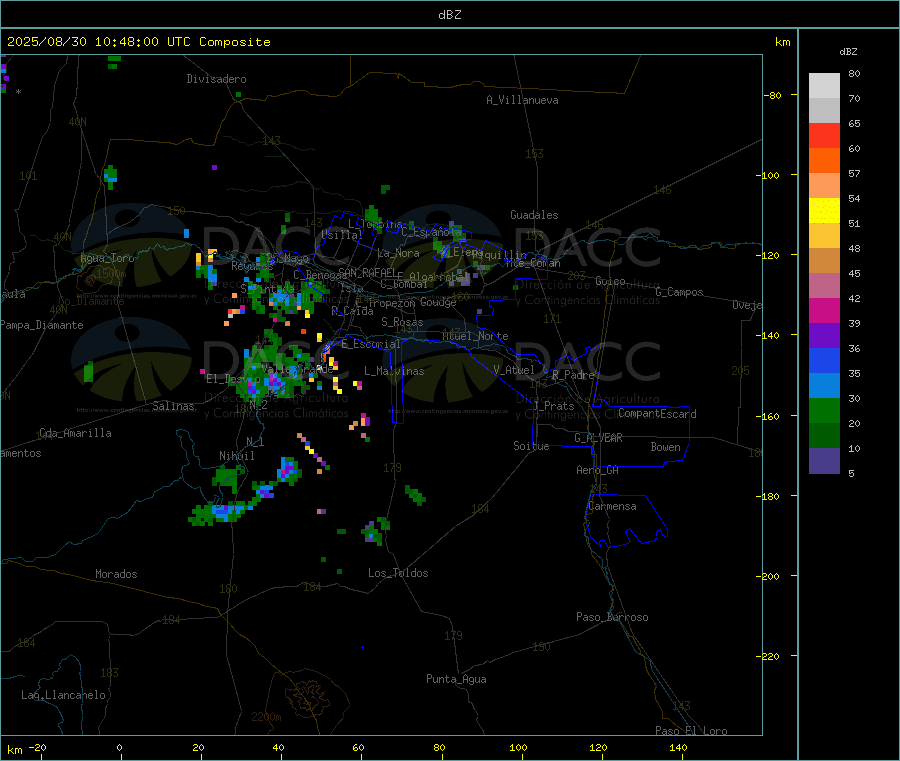900x761 pixels.
Task: Pick the yellow 51-54 dBZ legend swatch
Action: coord(824,210)
